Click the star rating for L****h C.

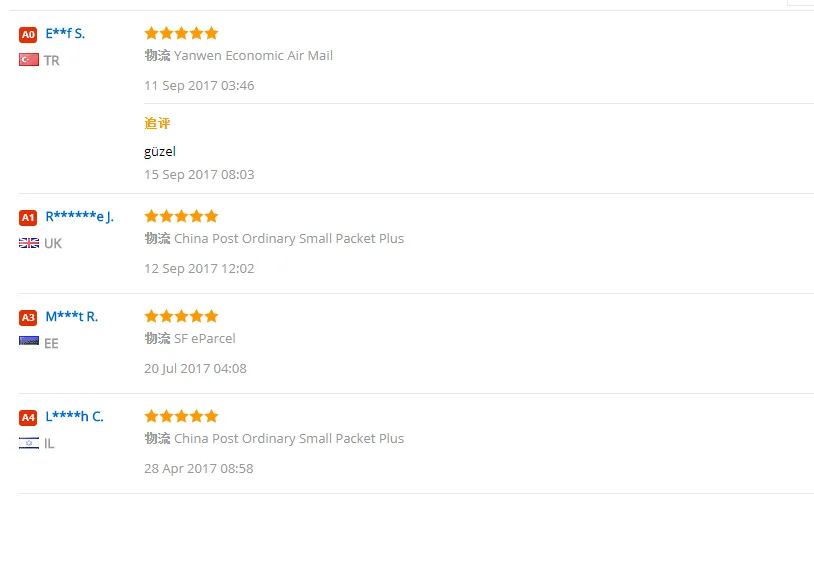pos(181,416)
